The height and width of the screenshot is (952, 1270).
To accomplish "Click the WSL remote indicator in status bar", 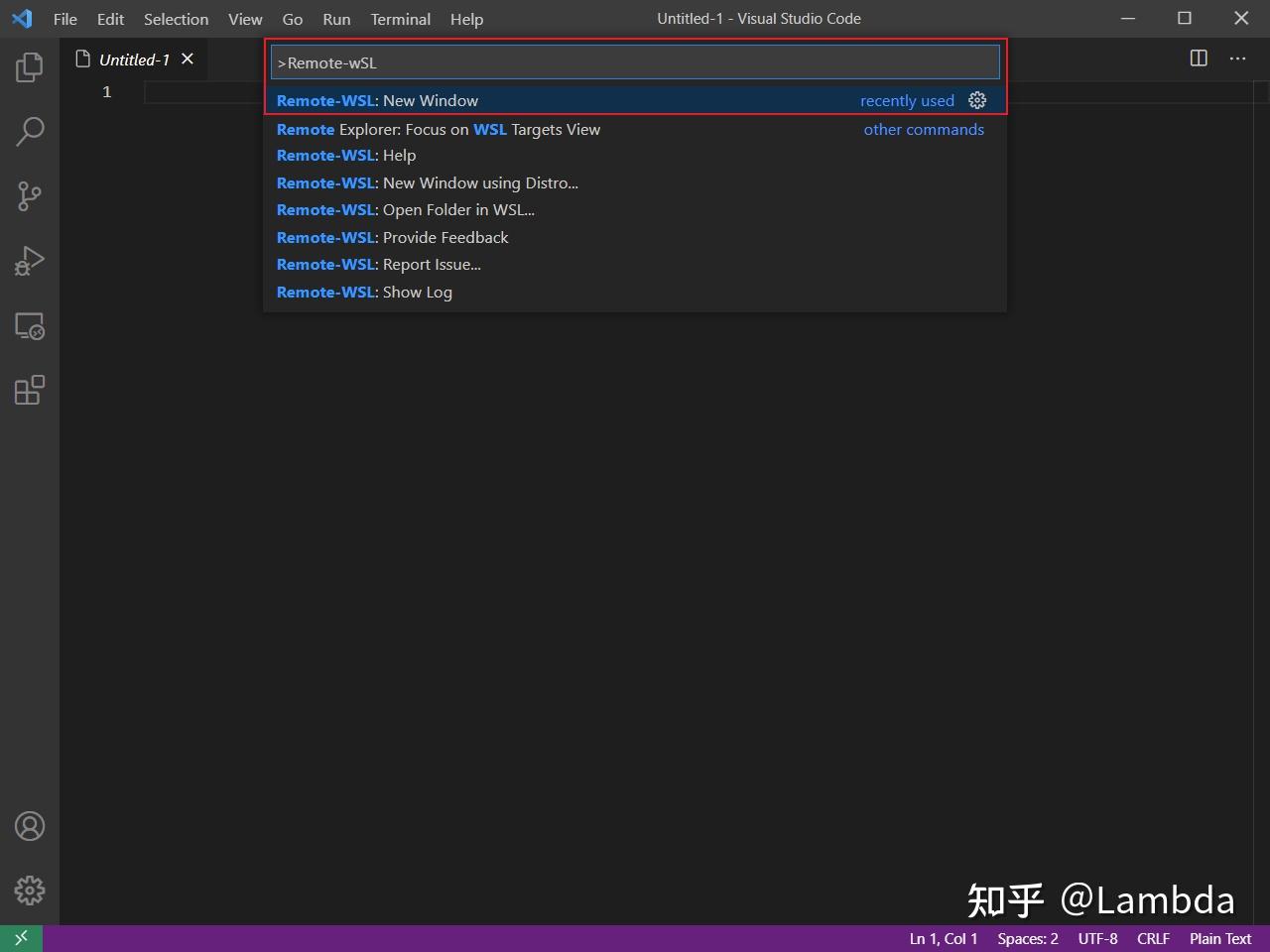I will coord(20,937).
